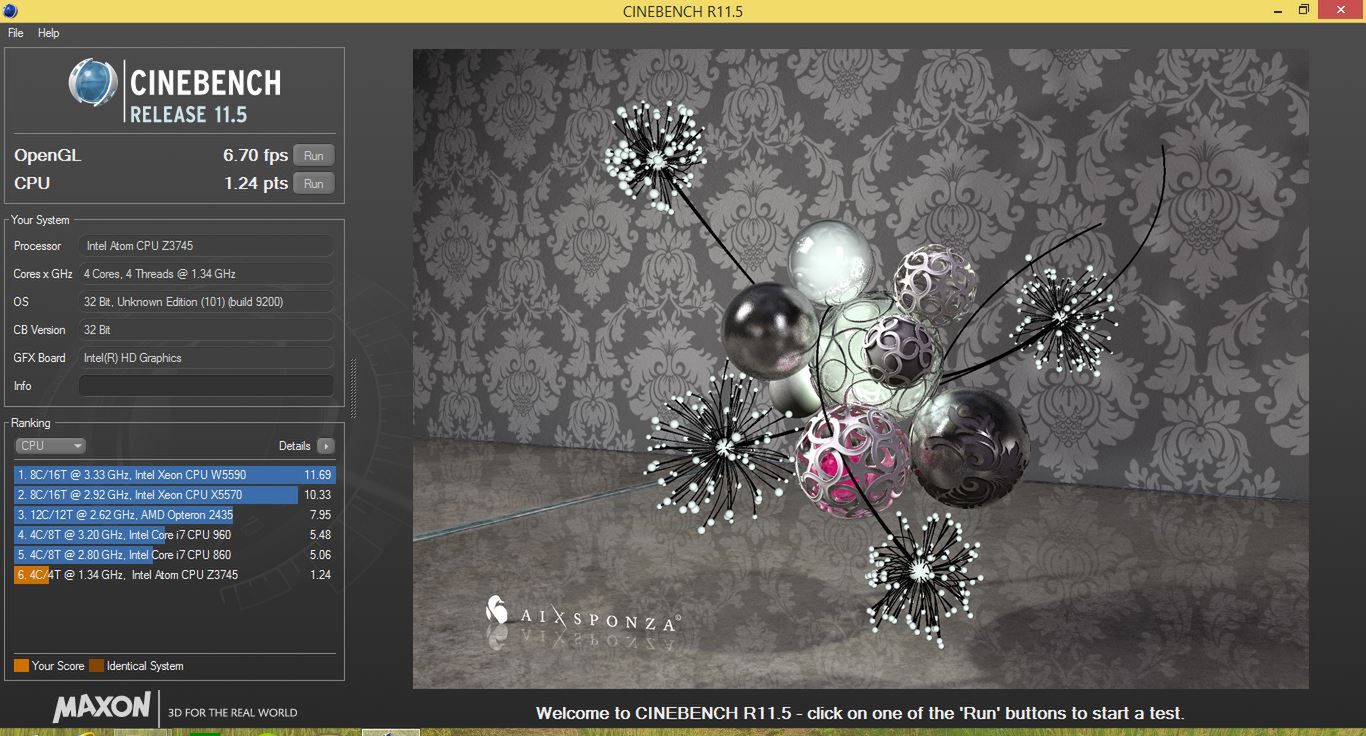Click the CPU score 1.24 pts
This screenshot has height=736, width=1366.
pos(256,184)
